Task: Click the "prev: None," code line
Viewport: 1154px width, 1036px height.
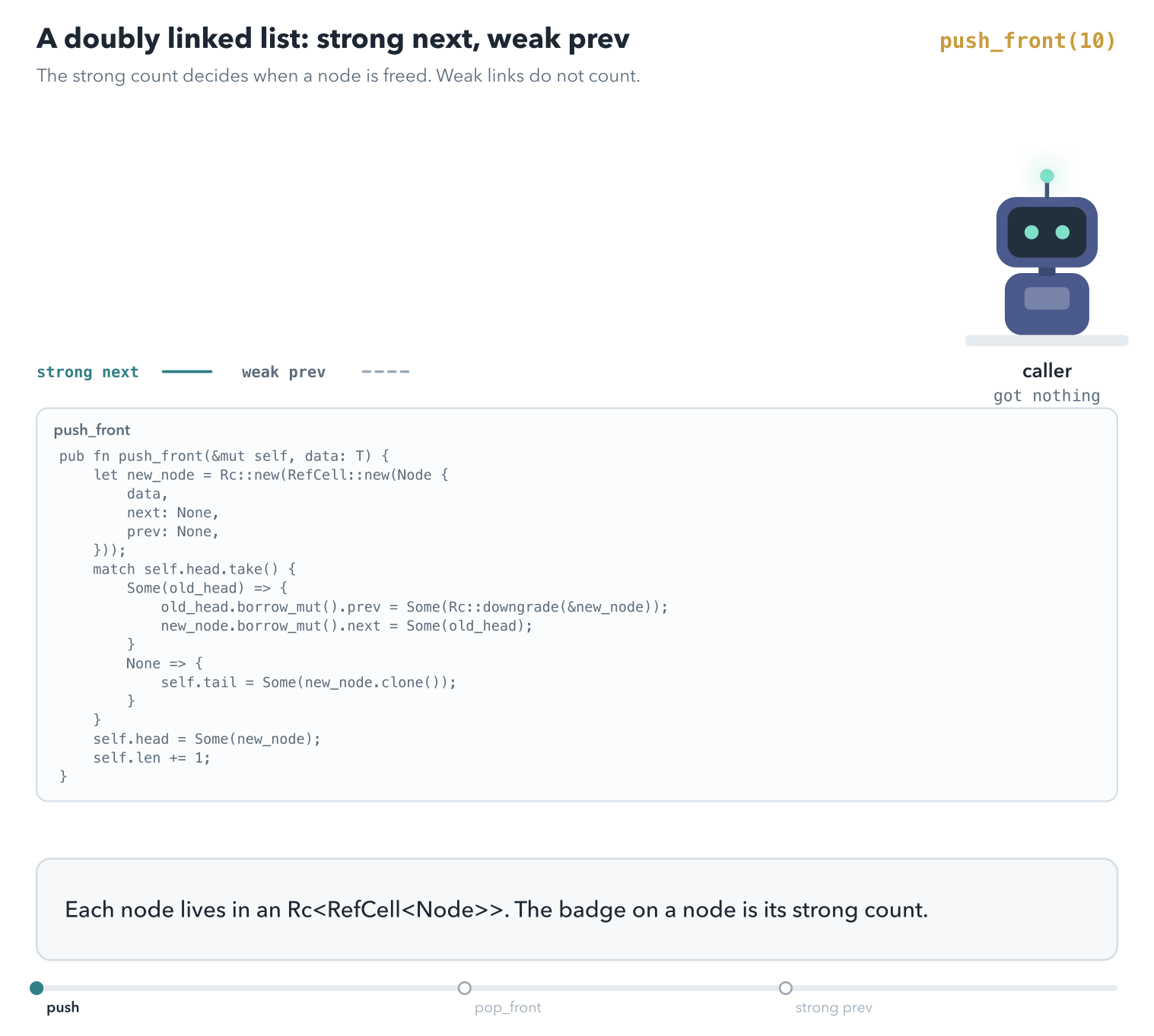Action: click(173, 532)
